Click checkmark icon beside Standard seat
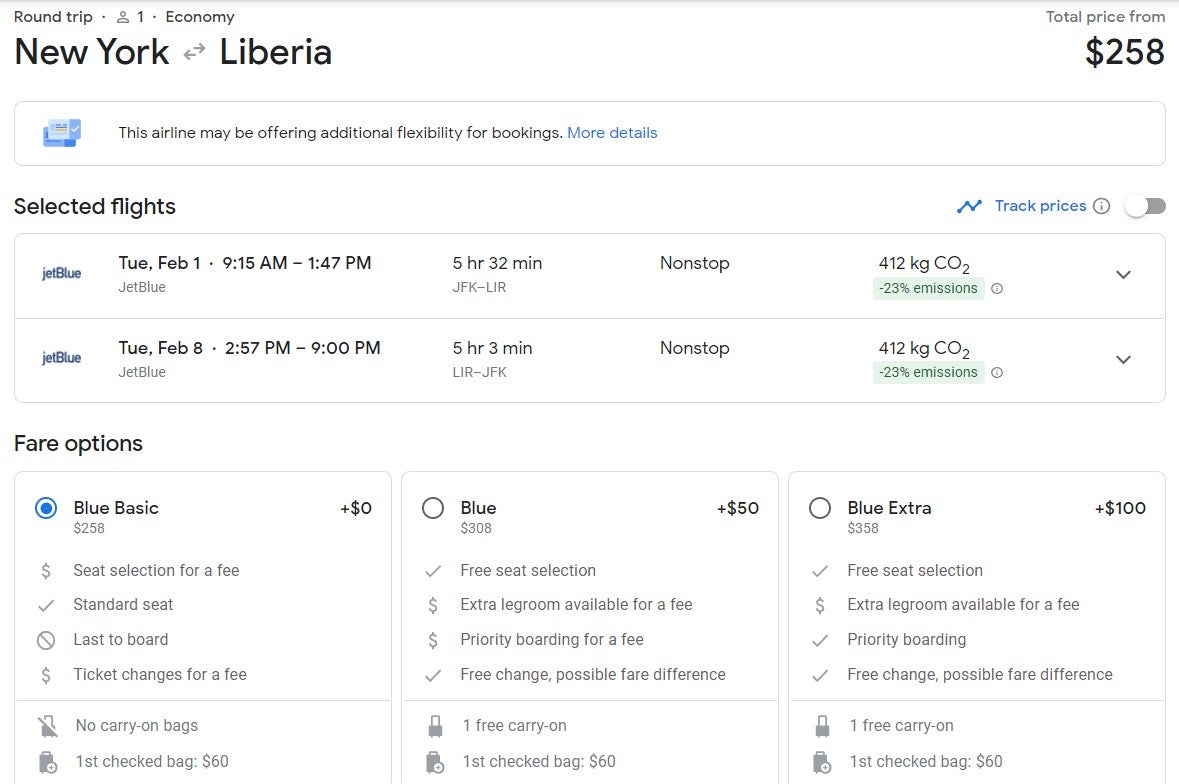 pos(46,605)
